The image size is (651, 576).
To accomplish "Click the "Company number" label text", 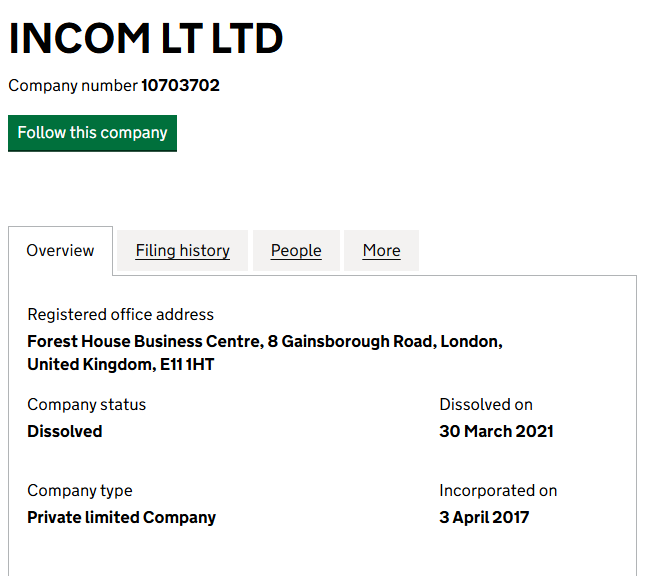I will (73, 86).
